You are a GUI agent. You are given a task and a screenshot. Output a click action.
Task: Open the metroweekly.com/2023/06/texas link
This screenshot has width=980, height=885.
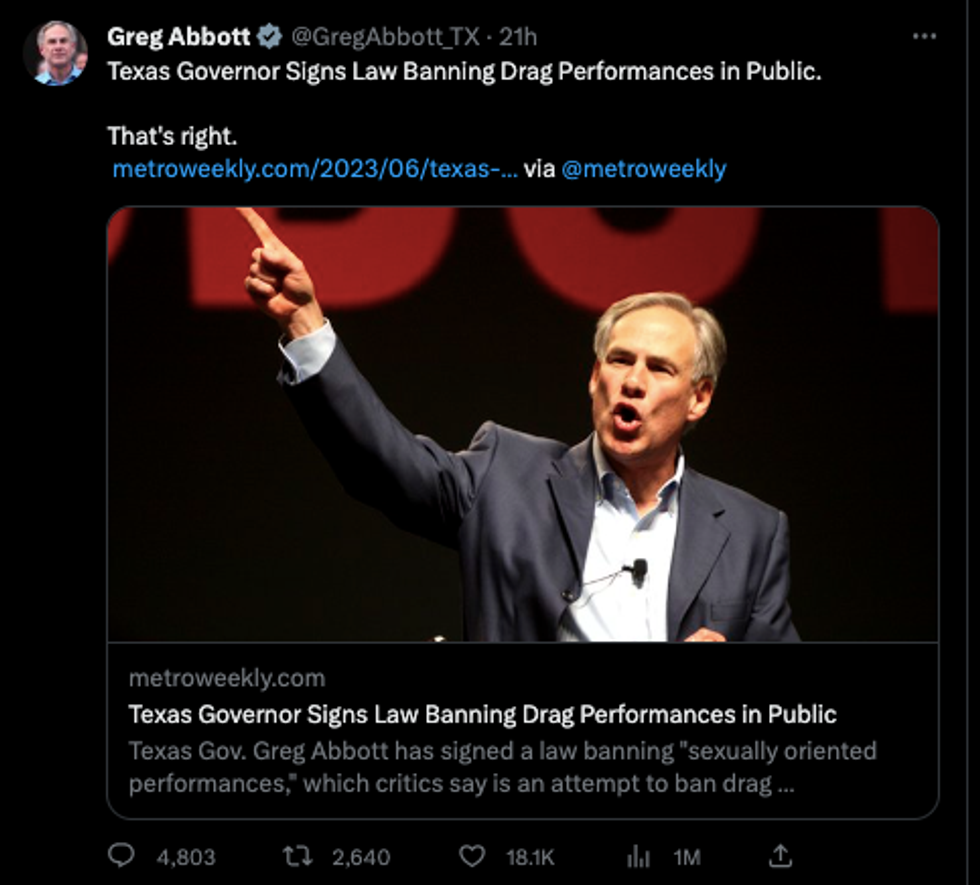314,169
